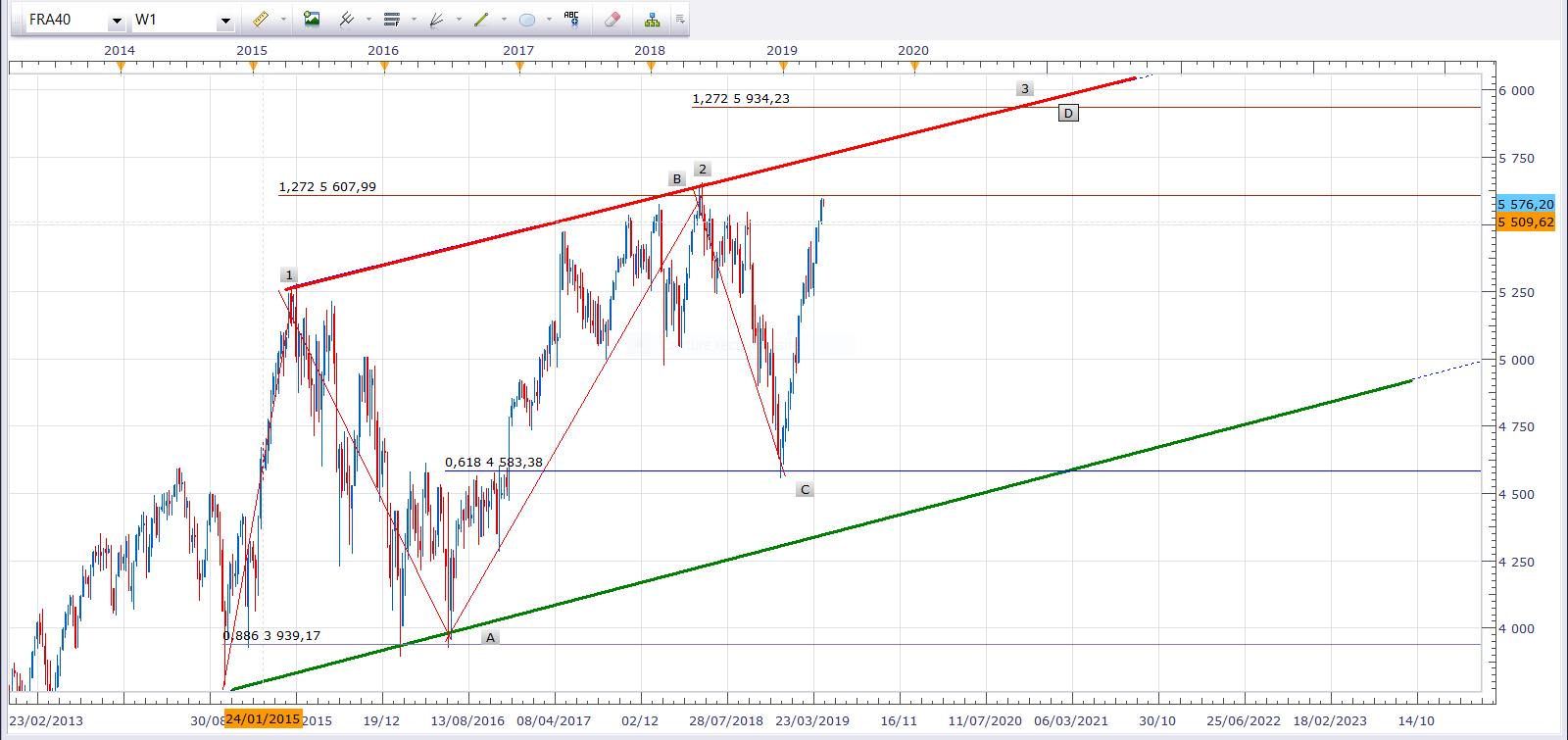Click the Fibonacci label 1,272 5 607,99
Screen dimensions: 1568x740
click(327, 187)
